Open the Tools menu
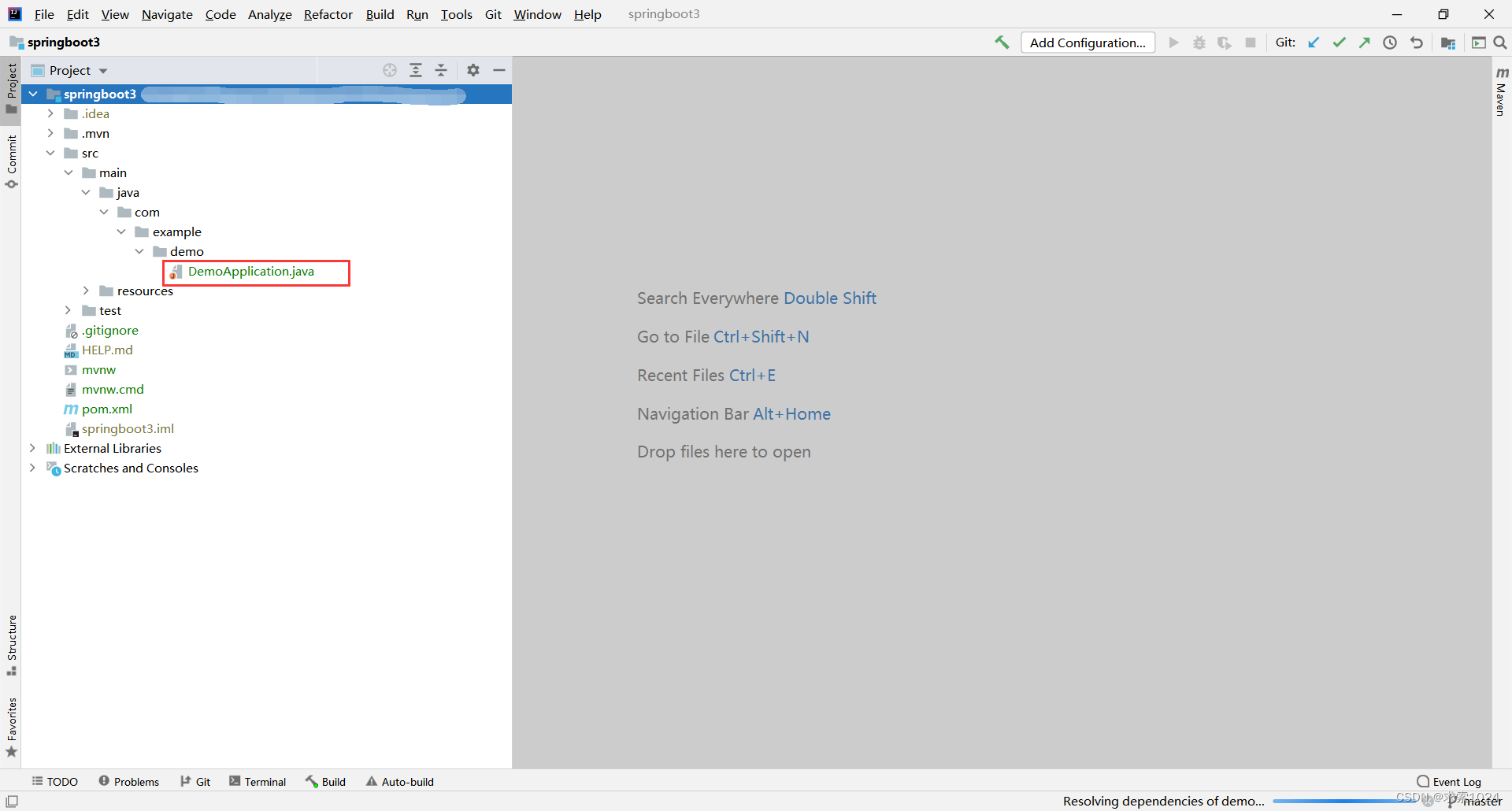The image size is (1512, 811). 456,14
